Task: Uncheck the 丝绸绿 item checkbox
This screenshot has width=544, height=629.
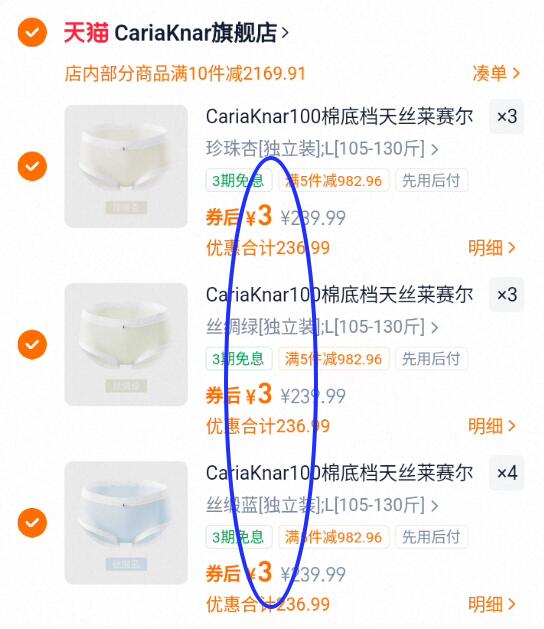Action: tap(32, 344)
